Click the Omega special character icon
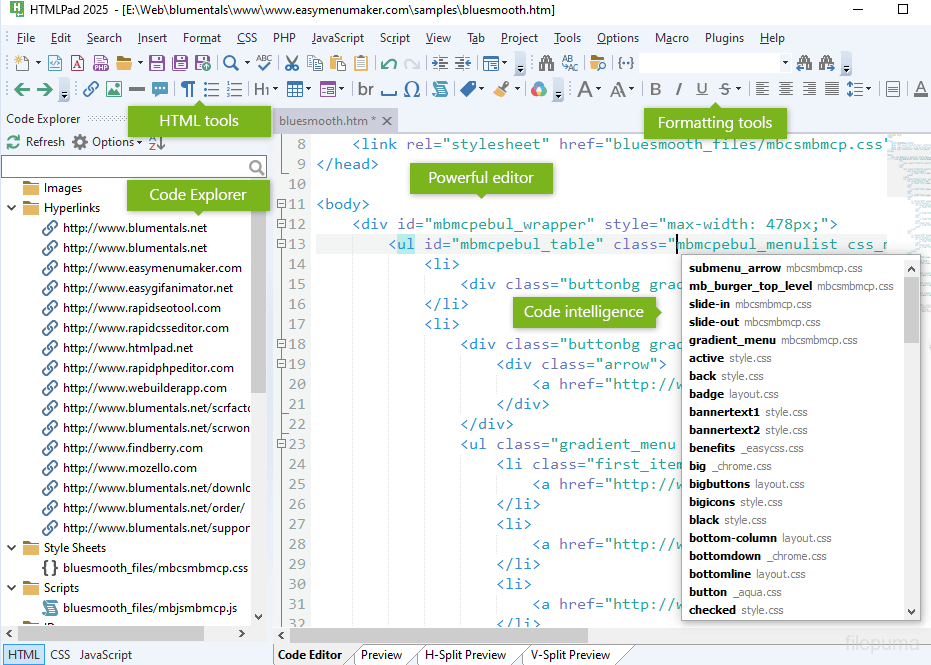Screen dimensions: 931x665 coord(411,89)
